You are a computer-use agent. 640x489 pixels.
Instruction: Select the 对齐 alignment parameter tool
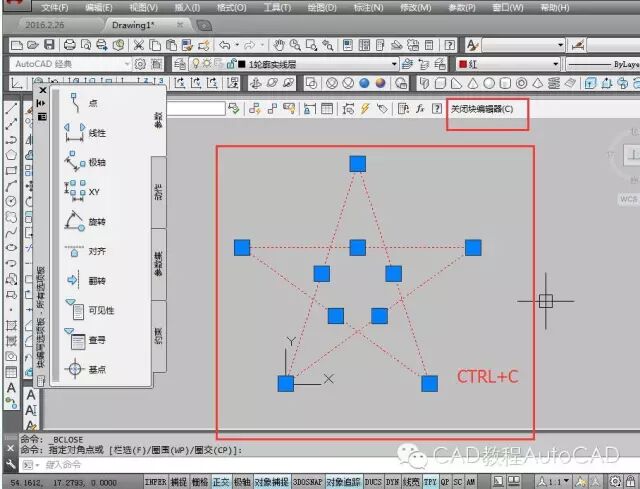coord(85,251)
